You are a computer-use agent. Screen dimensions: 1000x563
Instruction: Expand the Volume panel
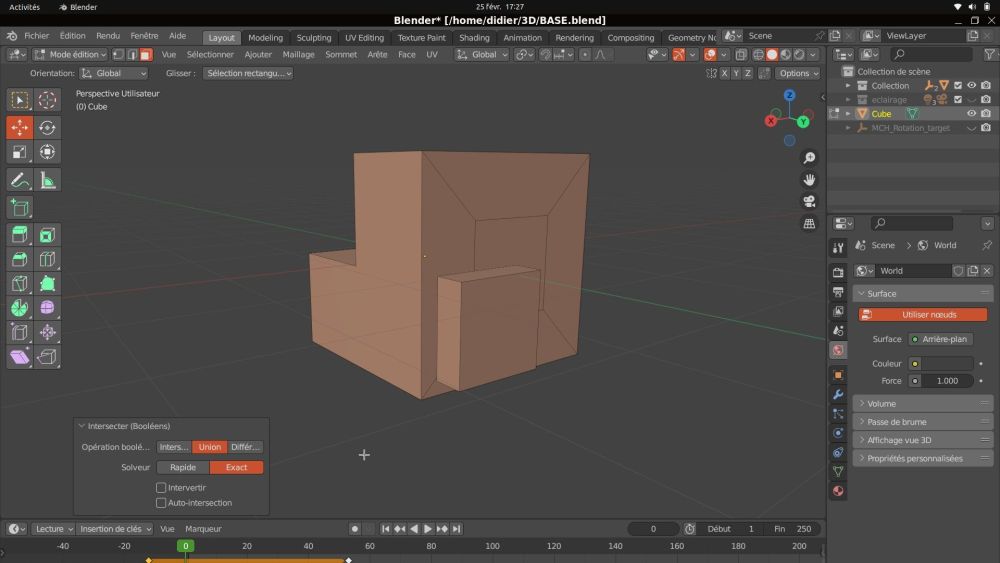(x=923, y=404)
